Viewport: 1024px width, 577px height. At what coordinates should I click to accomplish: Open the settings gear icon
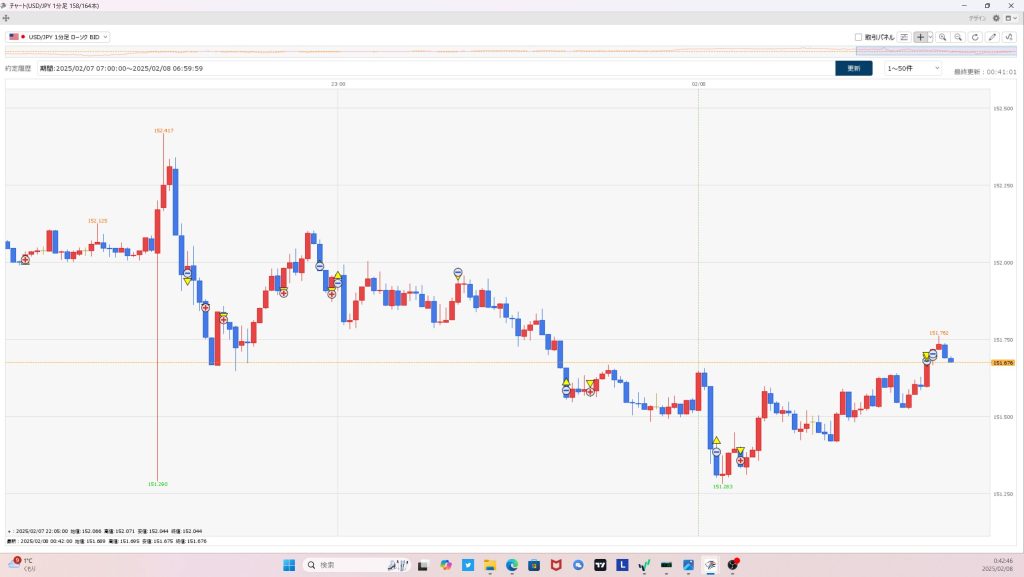994,18
